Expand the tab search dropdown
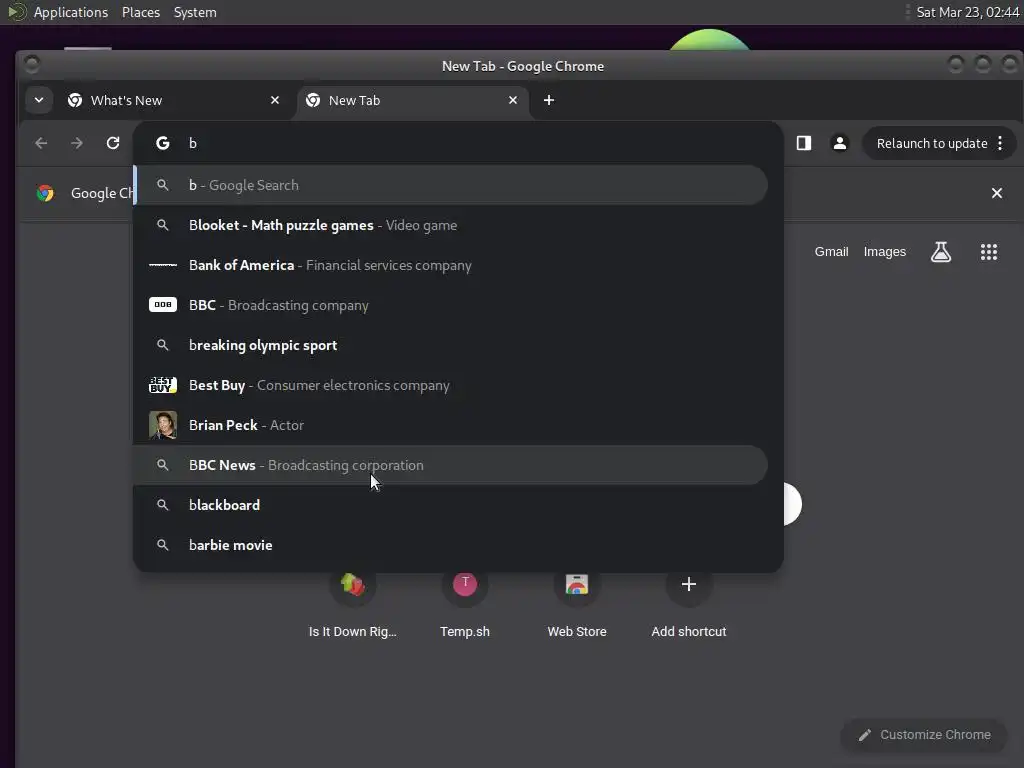The height and width of the screenshot is (768, 1024). (x=39, y=100)
